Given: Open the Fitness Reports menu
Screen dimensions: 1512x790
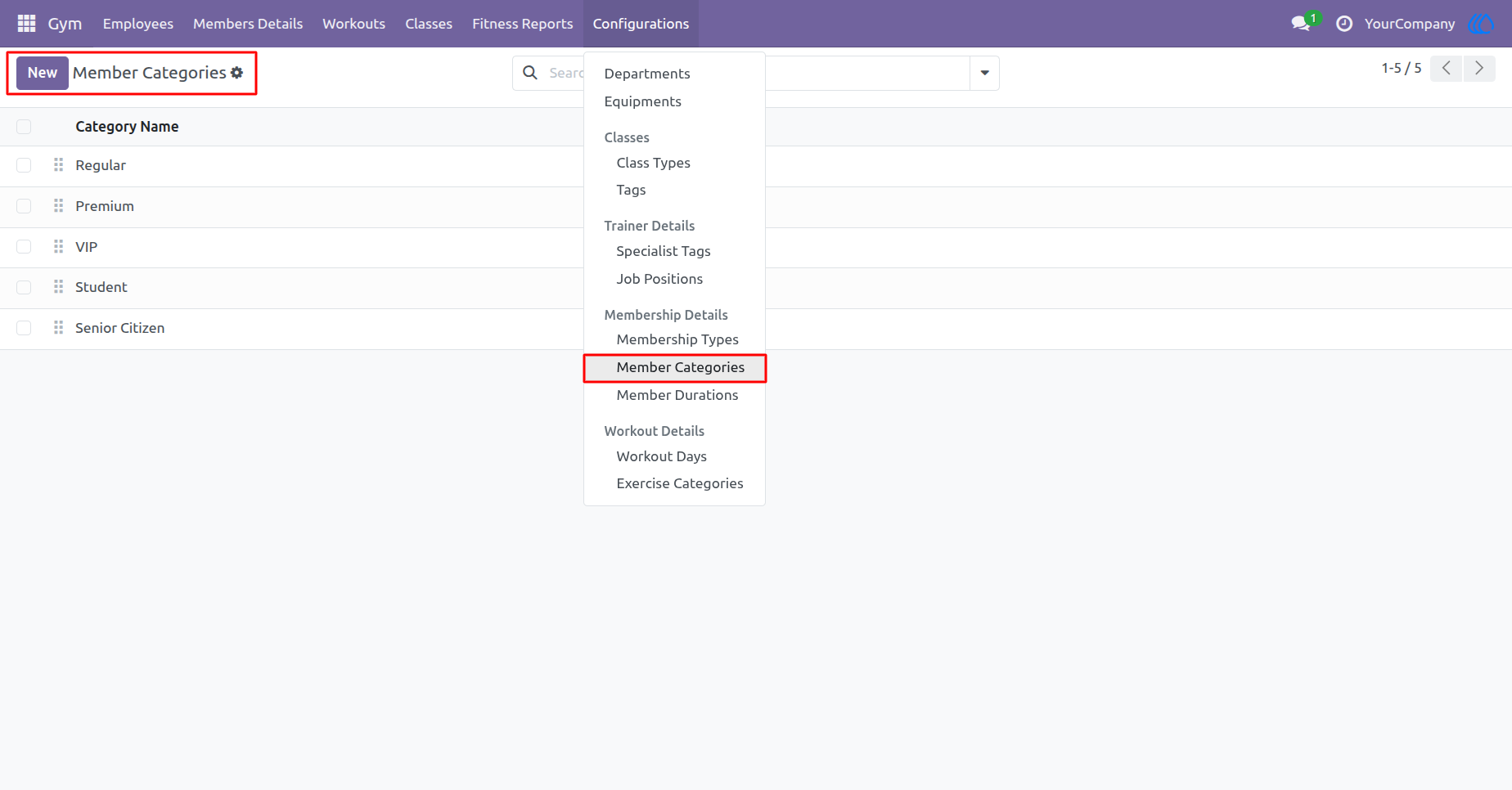Looking at the screenshot, I should pyautogui.click(x=523, y=24).
